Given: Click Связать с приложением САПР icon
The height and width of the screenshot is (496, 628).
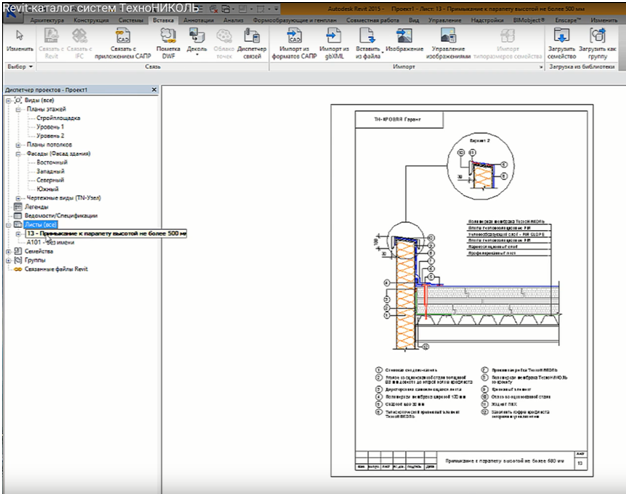Looking at the screenshot, I should tap(123, 36).
